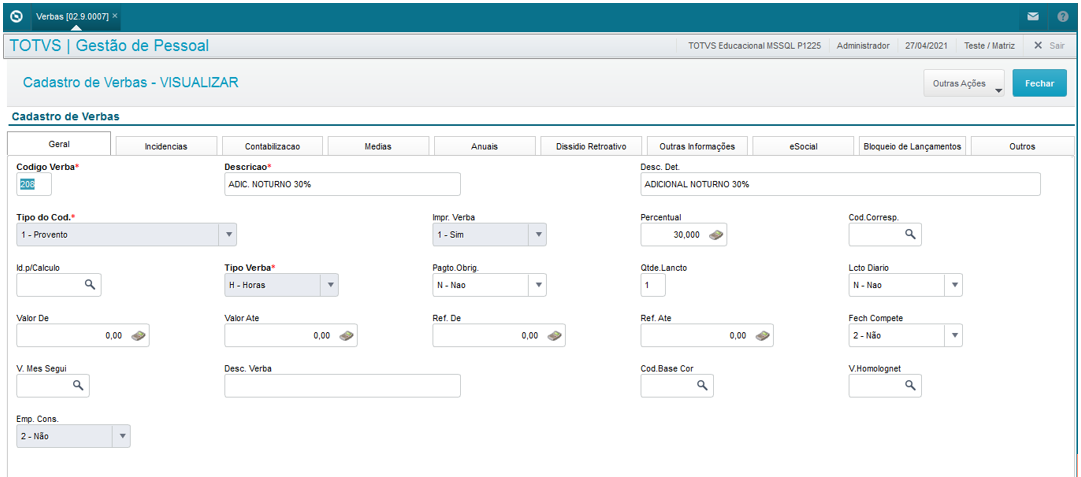Click TOTVS Educacional MSSQL P1225 label

(x=754, y=45)
